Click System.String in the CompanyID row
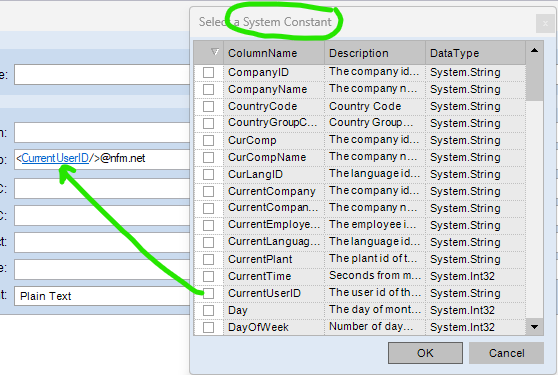The width and height of the screenshot is (558, 375). (475, 72)
